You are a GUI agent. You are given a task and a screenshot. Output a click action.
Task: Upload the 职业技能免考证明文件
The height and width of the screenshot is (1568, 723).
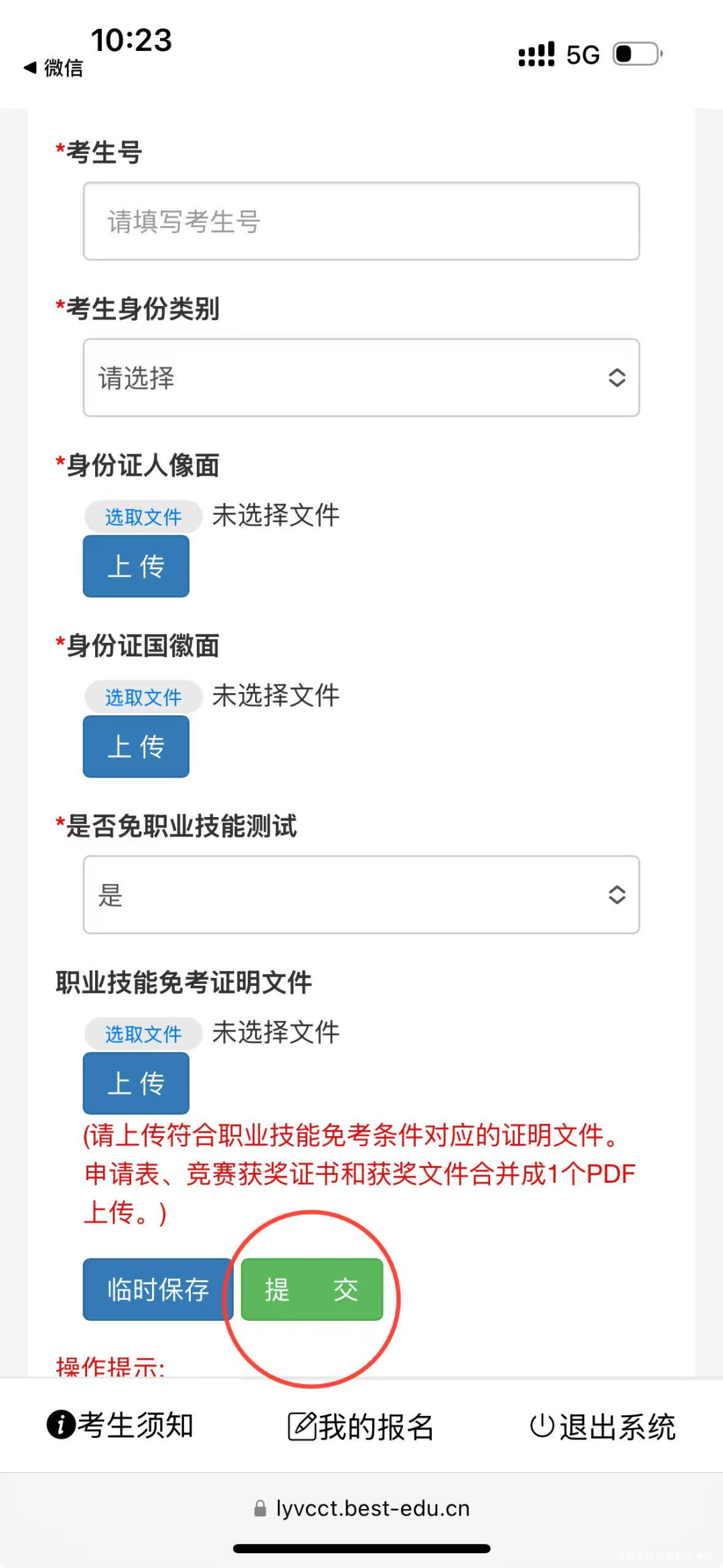tap(136, 1084)
